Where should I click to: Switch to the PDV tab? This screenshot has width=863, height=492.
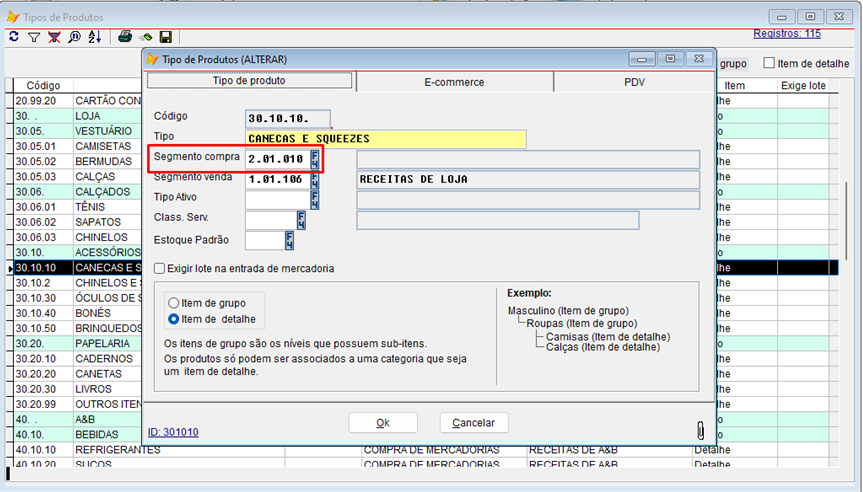click(x=634, y=82)
